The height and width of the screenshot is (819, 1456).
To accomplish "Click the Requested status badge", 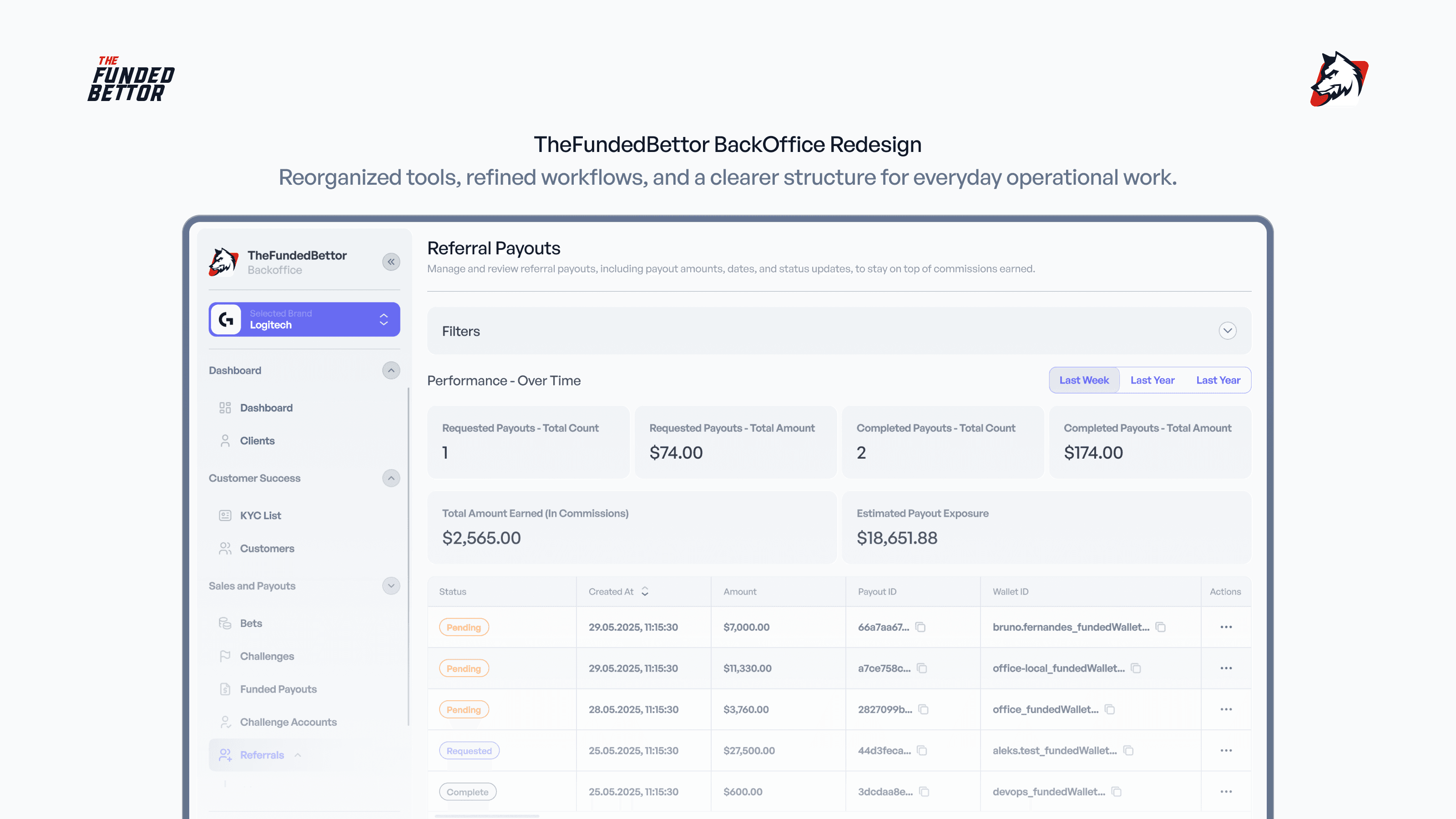I will [469, 751].
